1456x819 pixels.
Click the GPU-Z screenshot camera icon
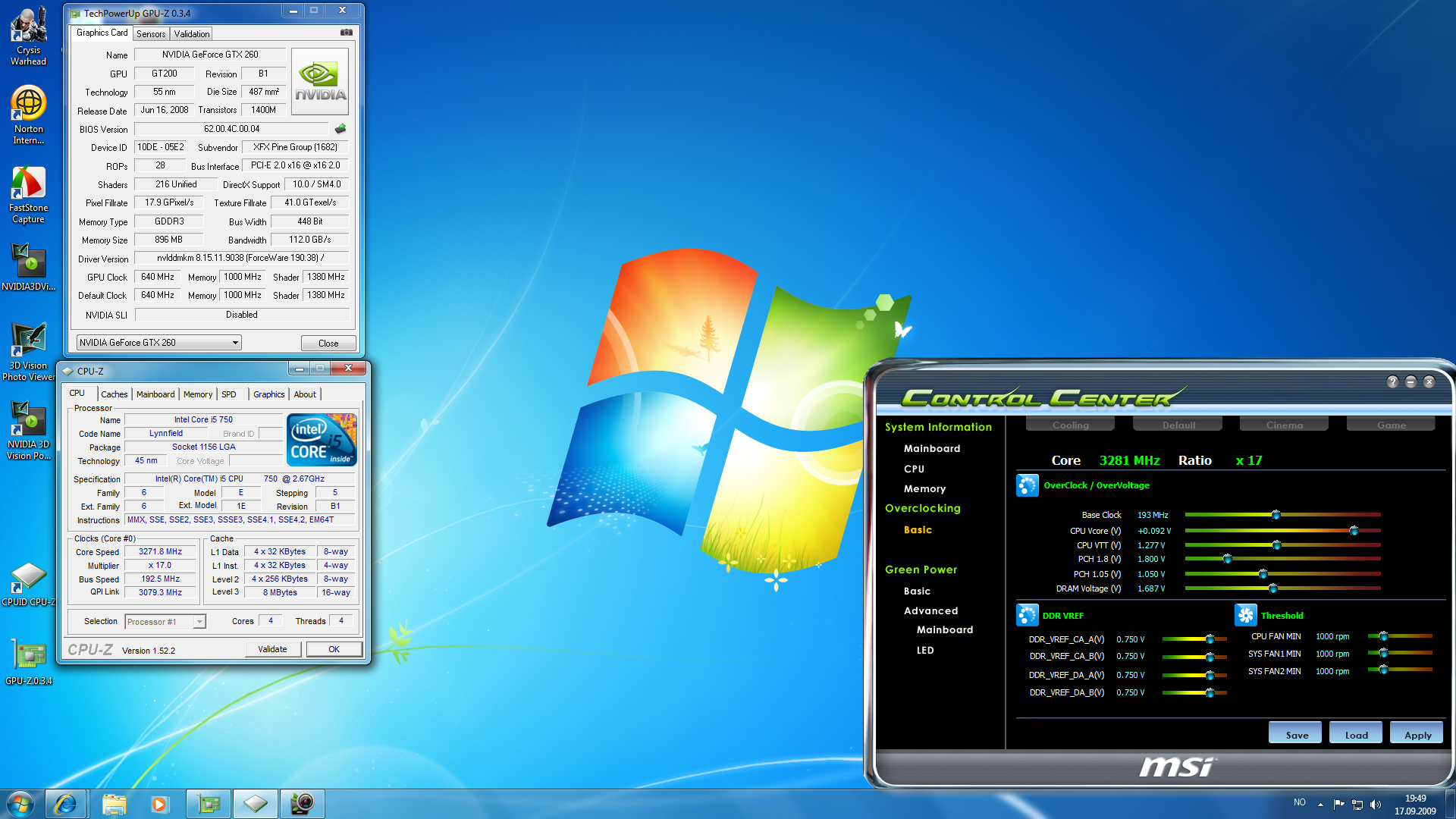point(347,33)
